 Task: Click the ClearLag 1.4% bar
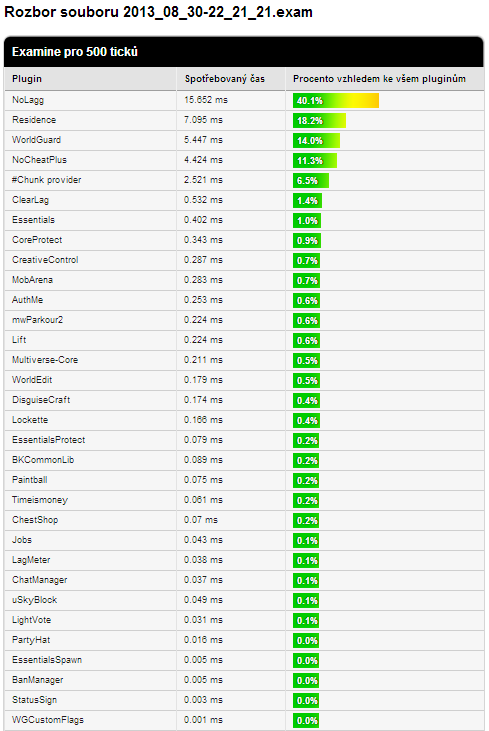(x=307, y=201)
